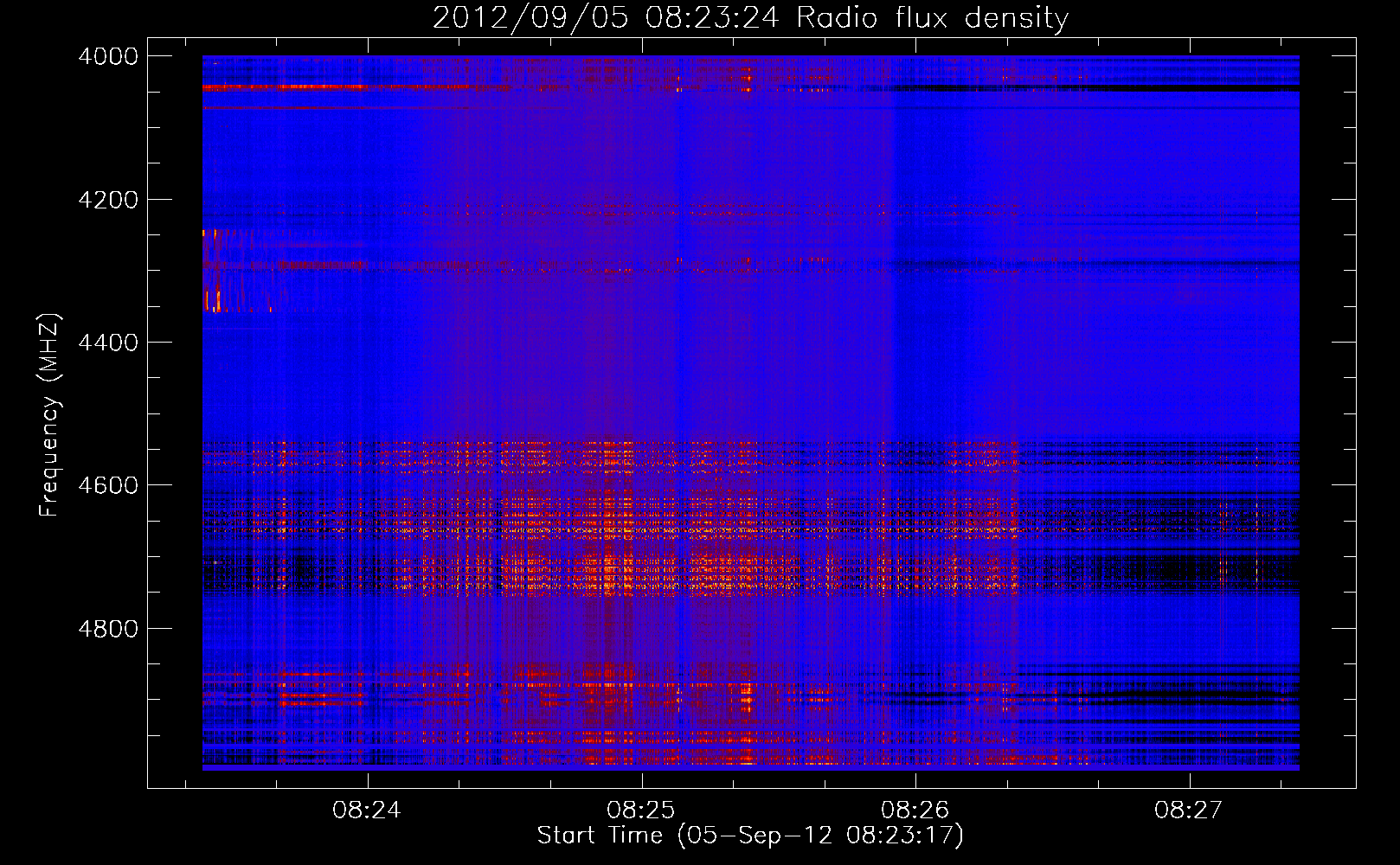
Task: Click the 'Frequency (MHZ)' axis title
Action: (x=50, y=414)
